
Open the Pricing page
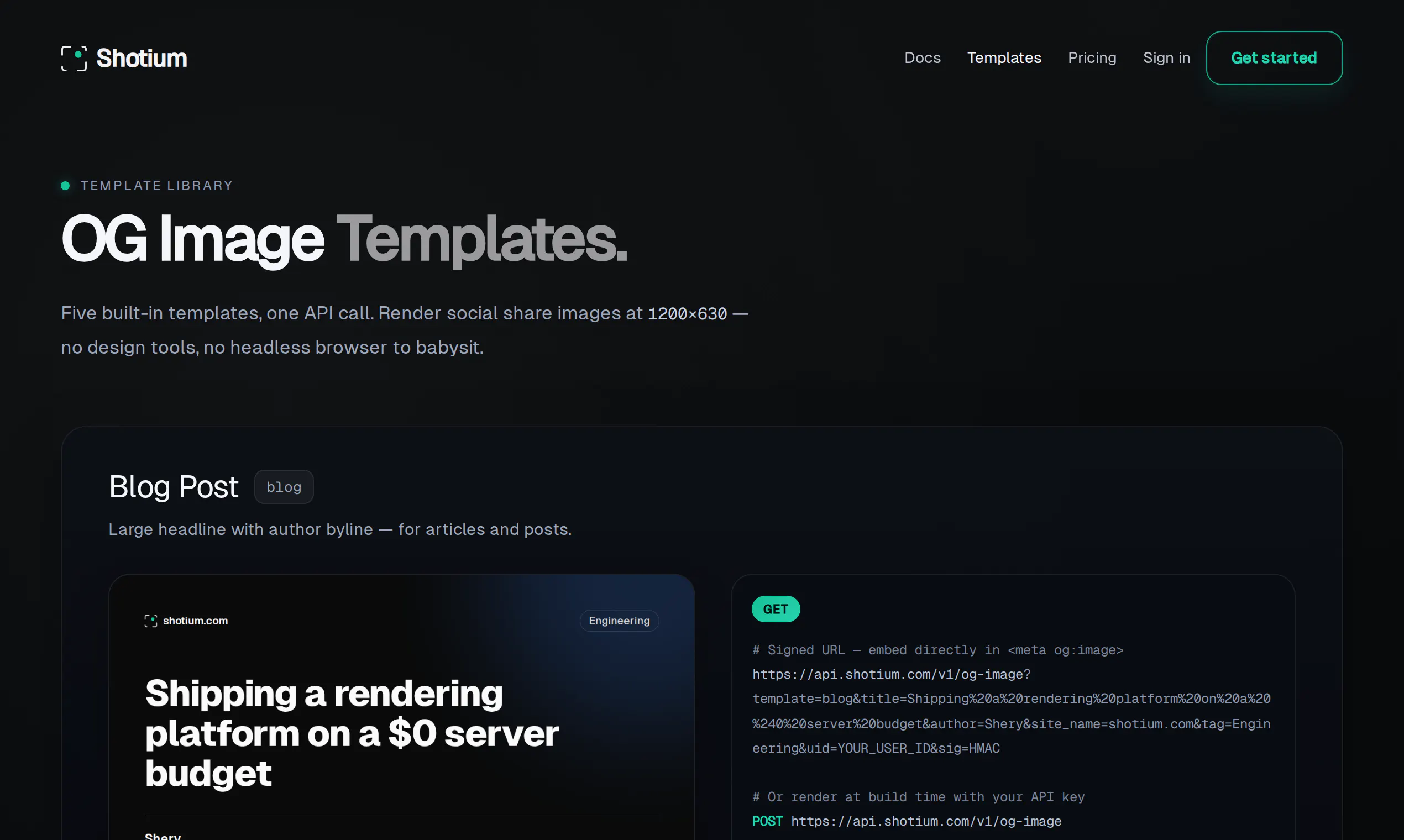[x=1092, y=57]
